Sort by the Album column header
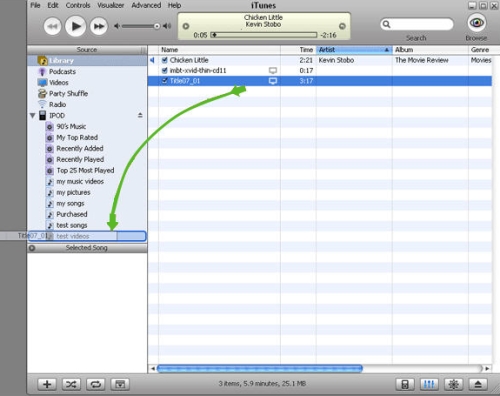Image resolution: width=500 pixels, height=396 pixels. [430, 50]
